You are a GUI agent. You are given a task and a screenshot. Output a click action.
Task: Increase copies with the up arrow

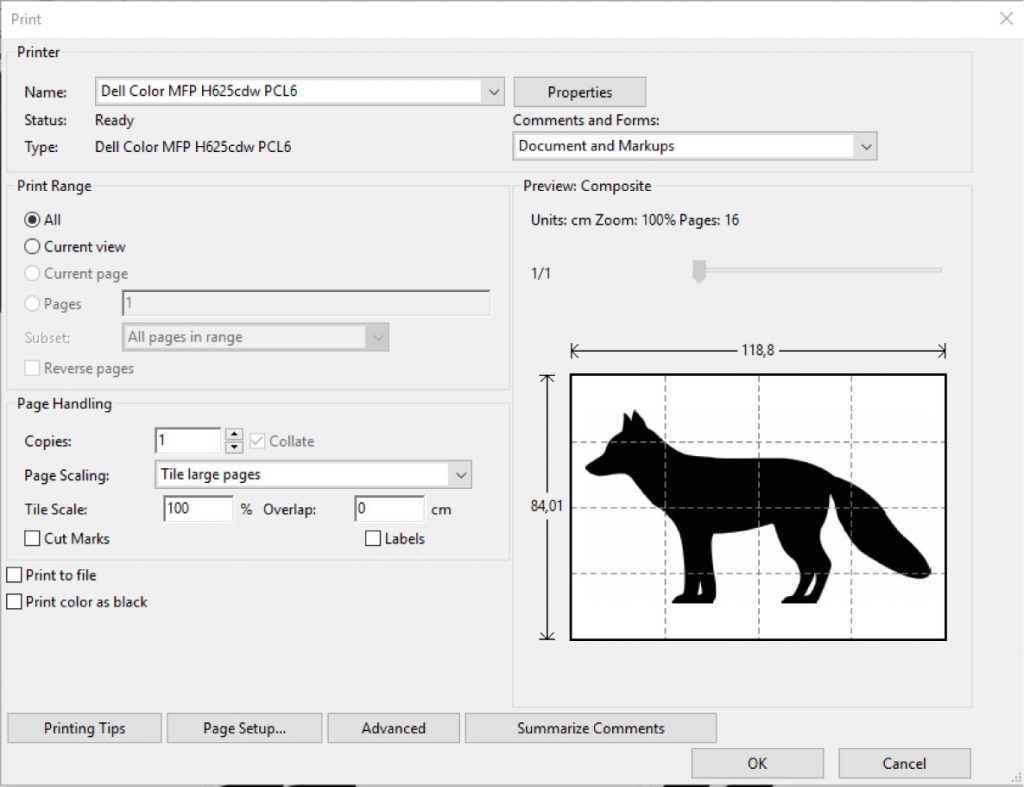coord(234,434)
